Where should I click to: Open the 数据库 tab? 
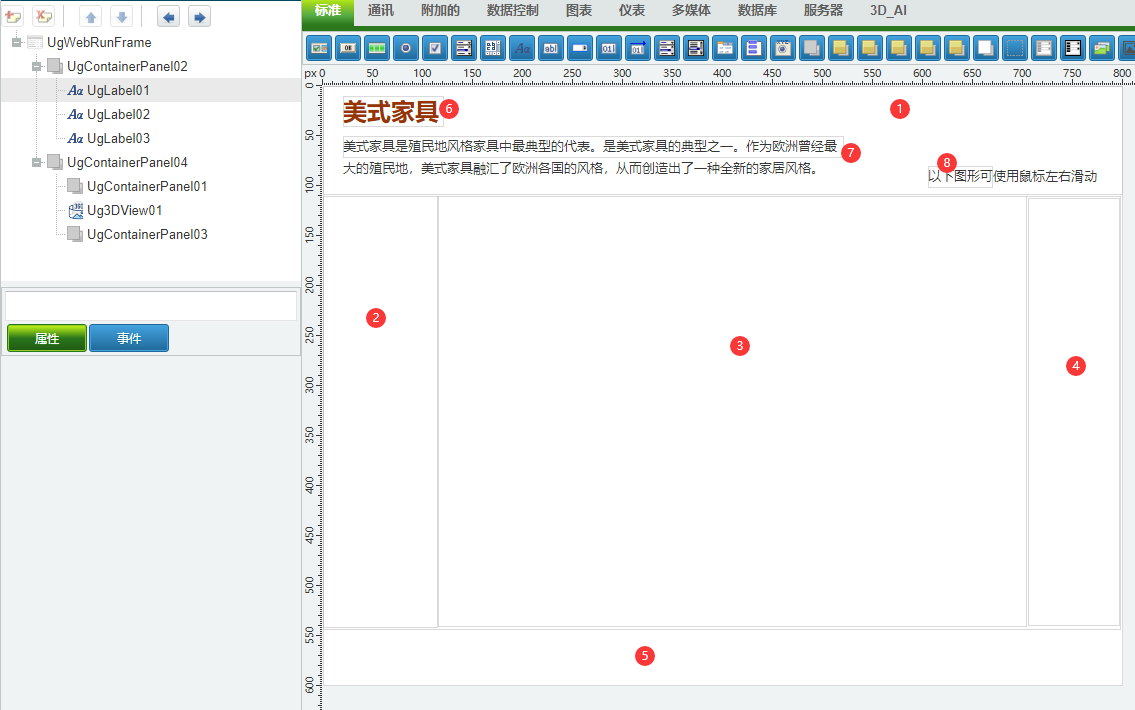[x=757, y=11]
